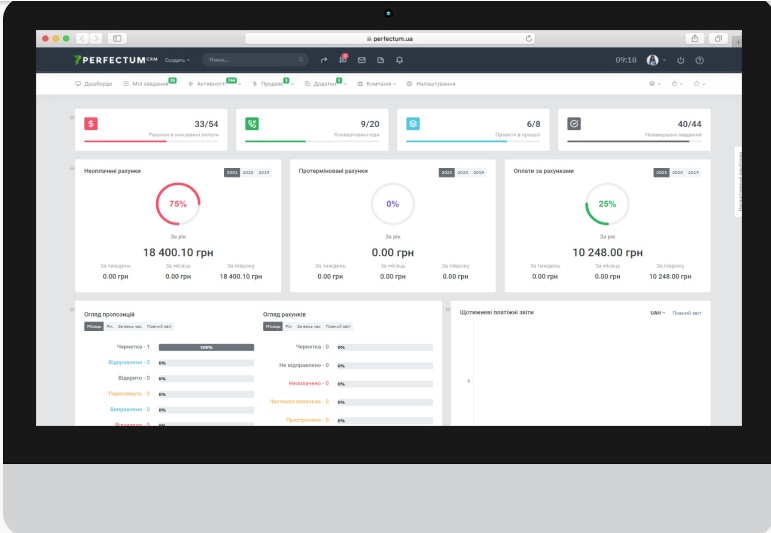Select Рік tab in Огляд пропозицій
This screenshot has width=771, height=533.
click(x=110, y=326)
